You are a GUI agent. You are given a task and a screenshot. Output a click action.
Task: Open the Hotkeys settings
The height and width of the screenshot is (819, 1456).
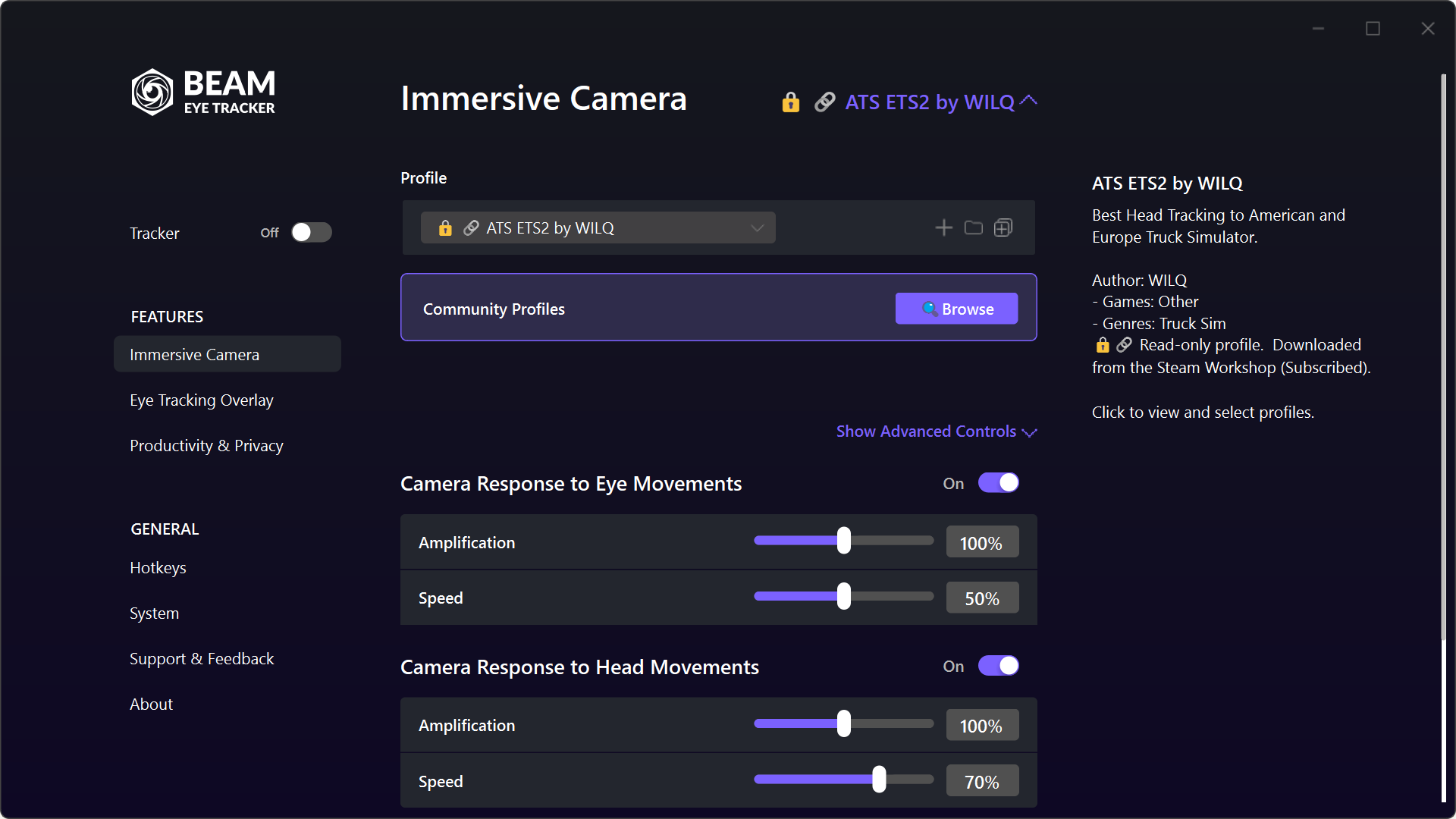pos(158,568)
